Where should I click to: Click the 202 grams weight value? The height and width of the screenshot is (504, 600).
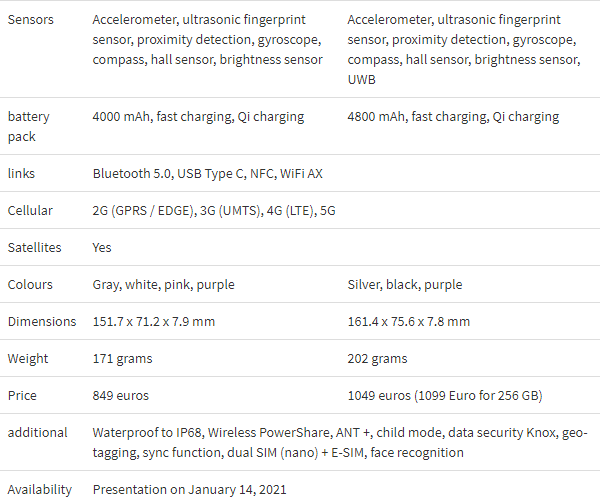click(377, 359)
